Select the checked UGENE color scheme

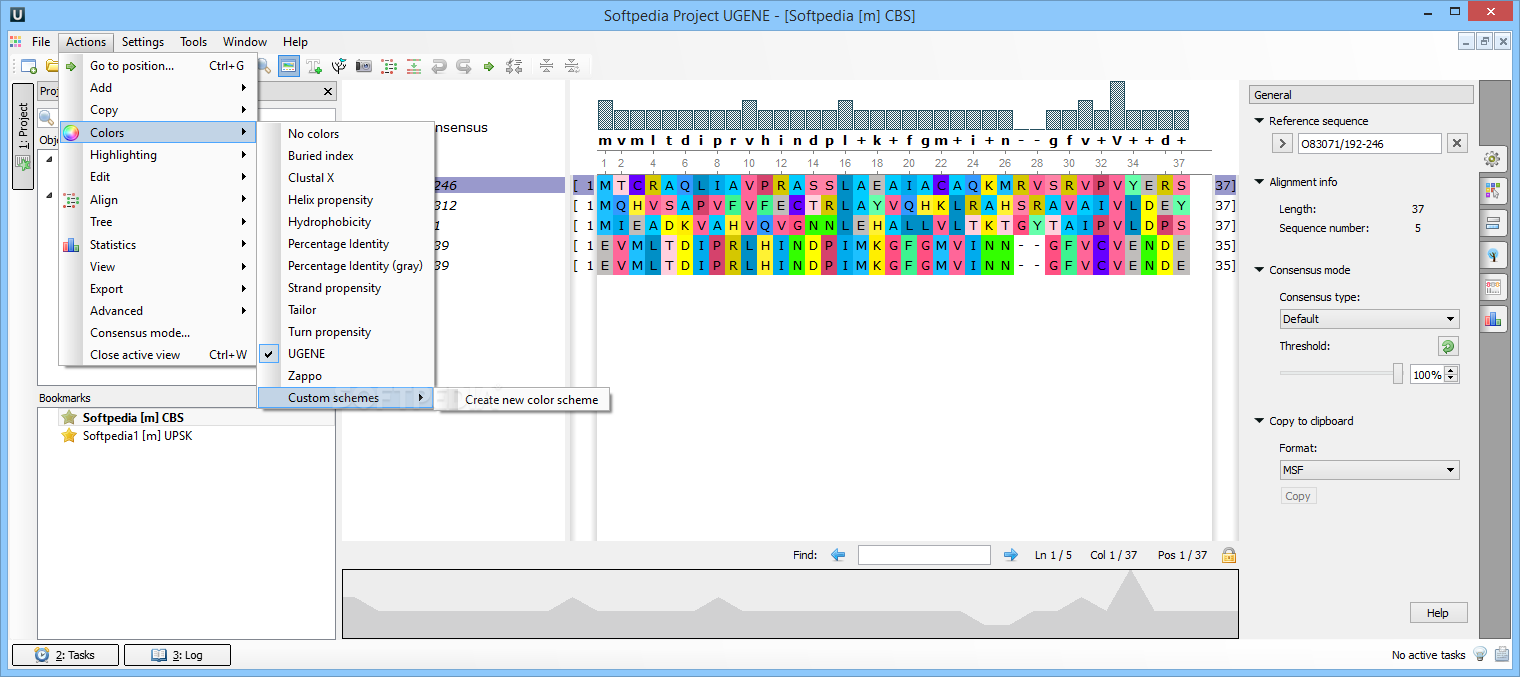[x=346, y=354]
